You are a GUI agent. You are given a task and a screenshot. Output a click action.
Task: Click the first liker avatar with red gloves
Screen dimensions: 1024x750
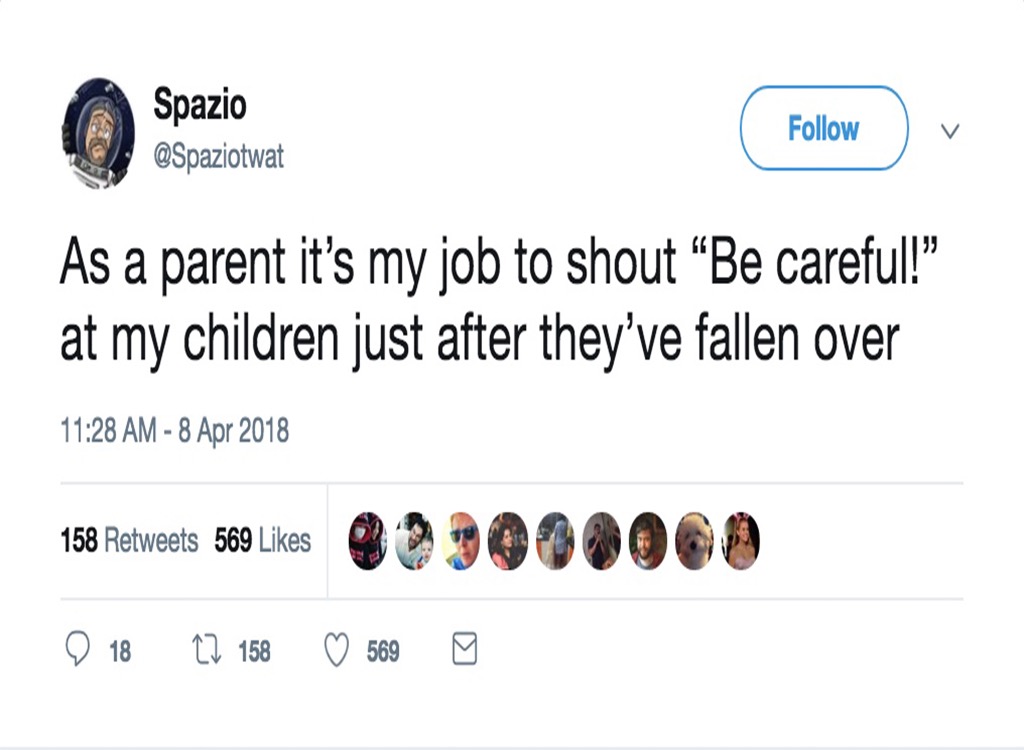pyautogui.click(x=367, y=541)
